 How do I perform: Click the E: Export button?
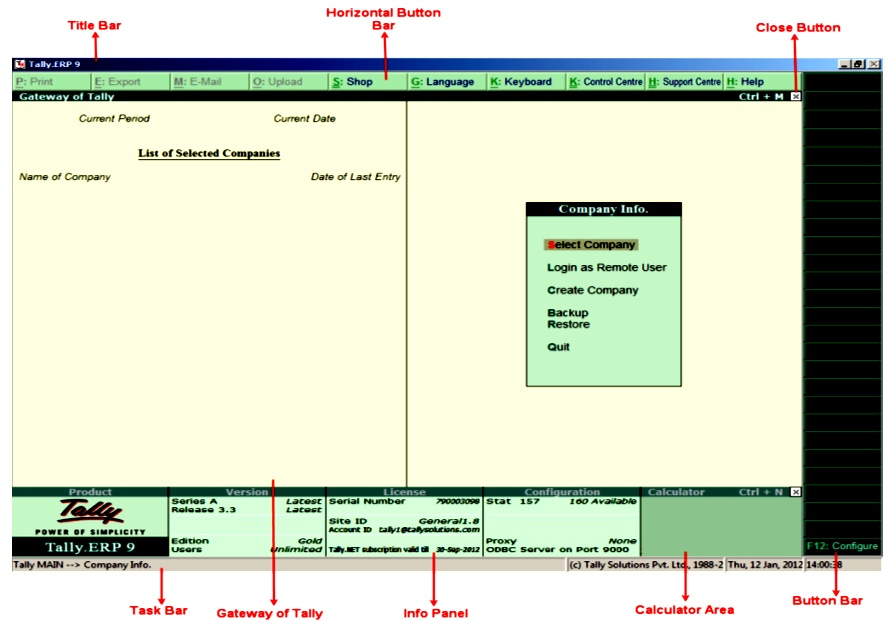(131, 82)
